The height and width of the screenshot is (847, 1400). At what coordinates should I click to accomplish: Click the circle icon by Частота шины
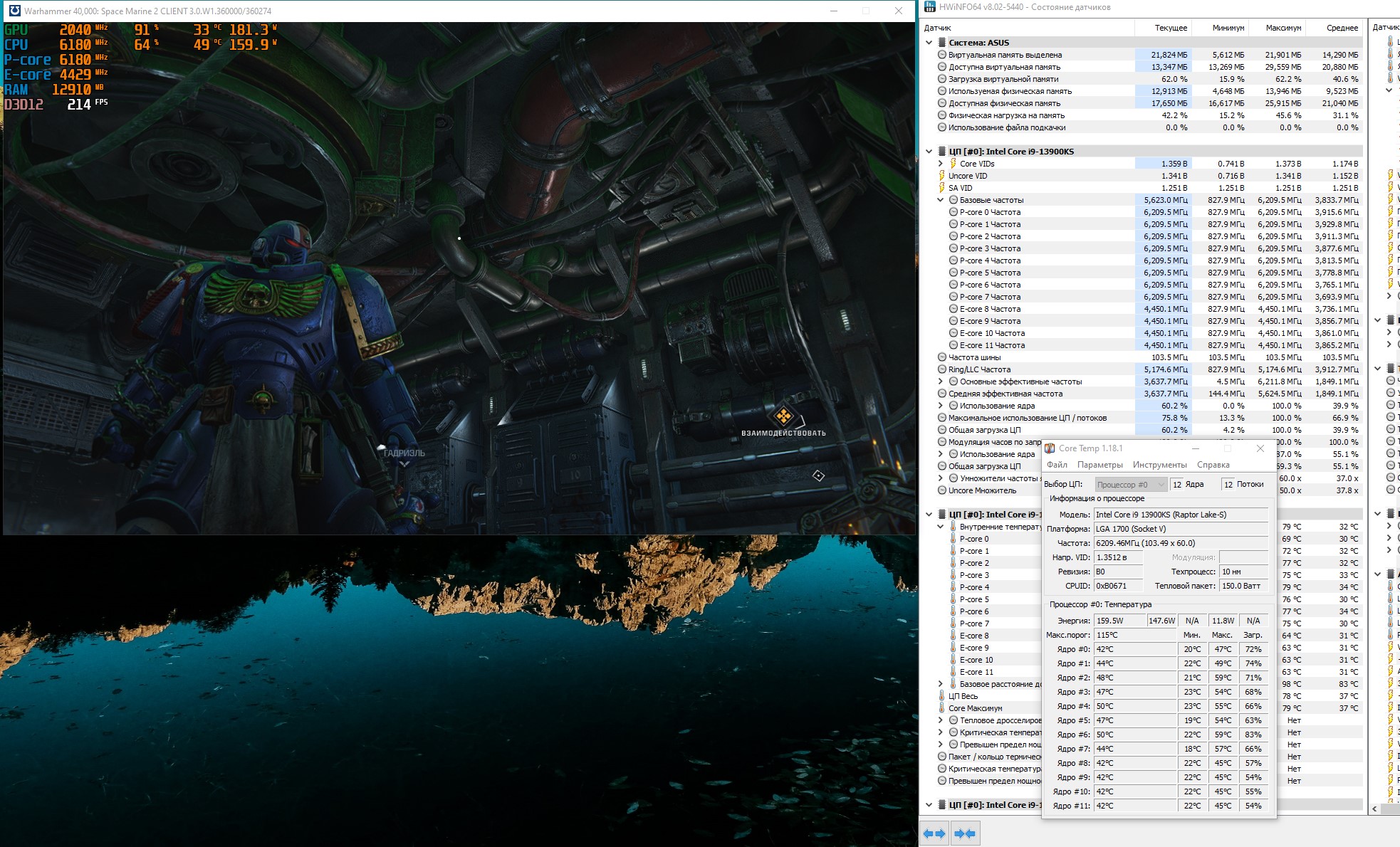(x=941, y=357)
